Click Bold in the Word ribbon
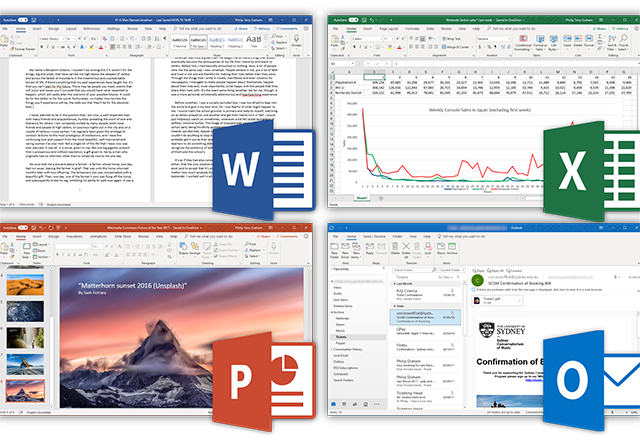 (42, 47)
